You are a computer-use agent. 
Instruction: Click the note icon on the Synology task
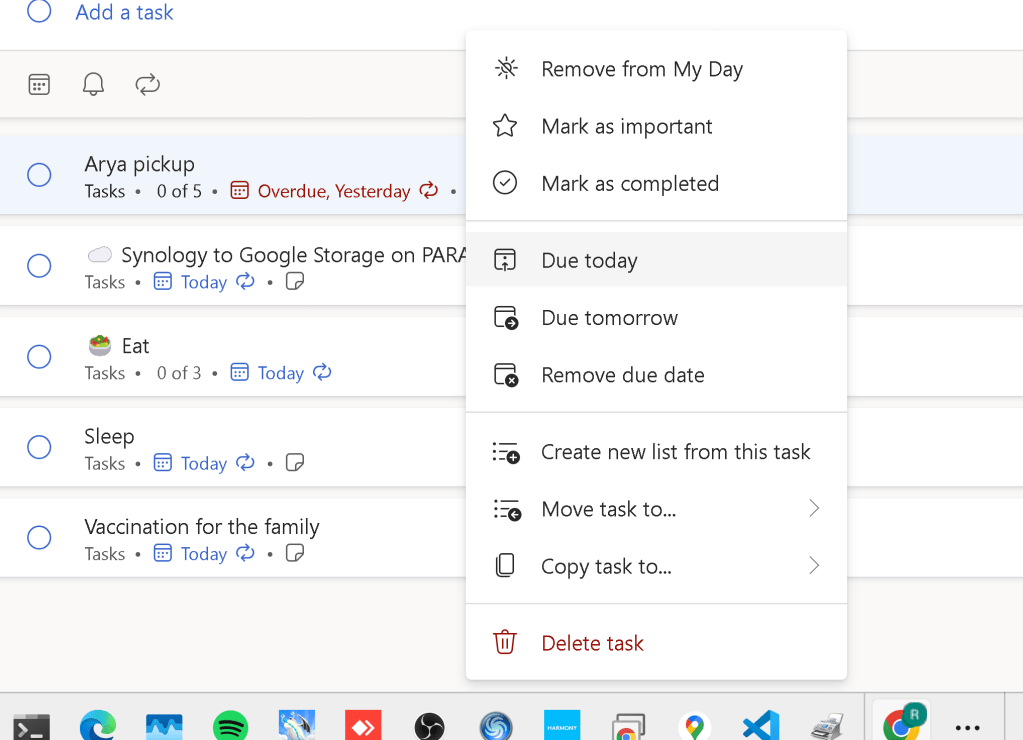click(x=295, y=281)
